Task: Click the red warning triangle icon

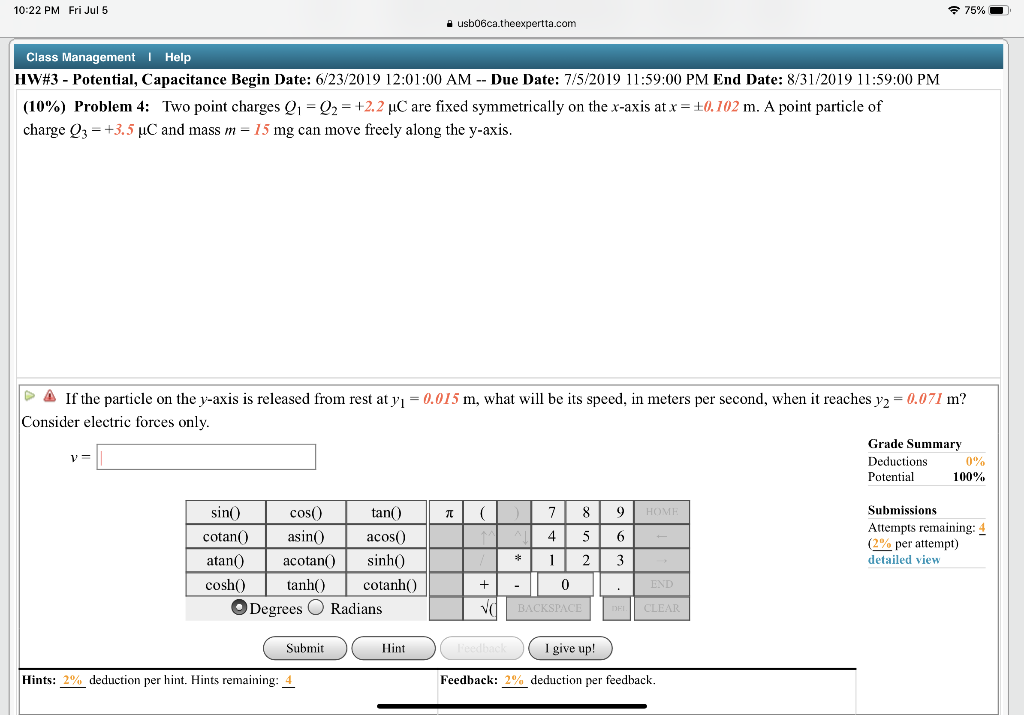Action: tap(47, 397)
